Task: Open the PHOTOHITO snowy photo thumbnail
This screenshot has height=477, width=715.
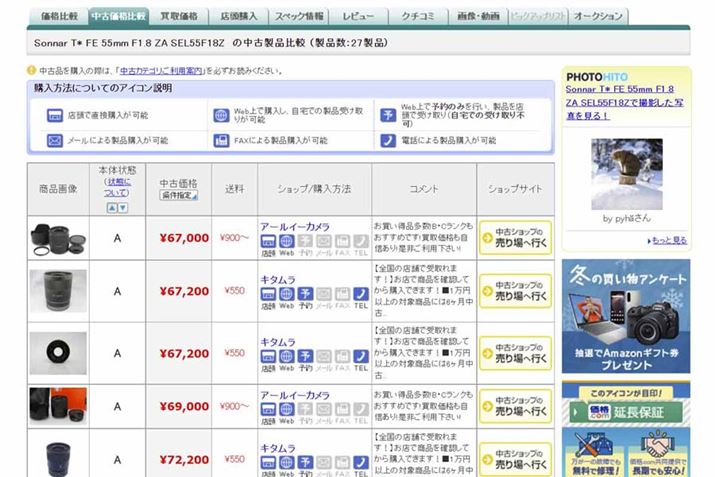Action: [626, 174]
